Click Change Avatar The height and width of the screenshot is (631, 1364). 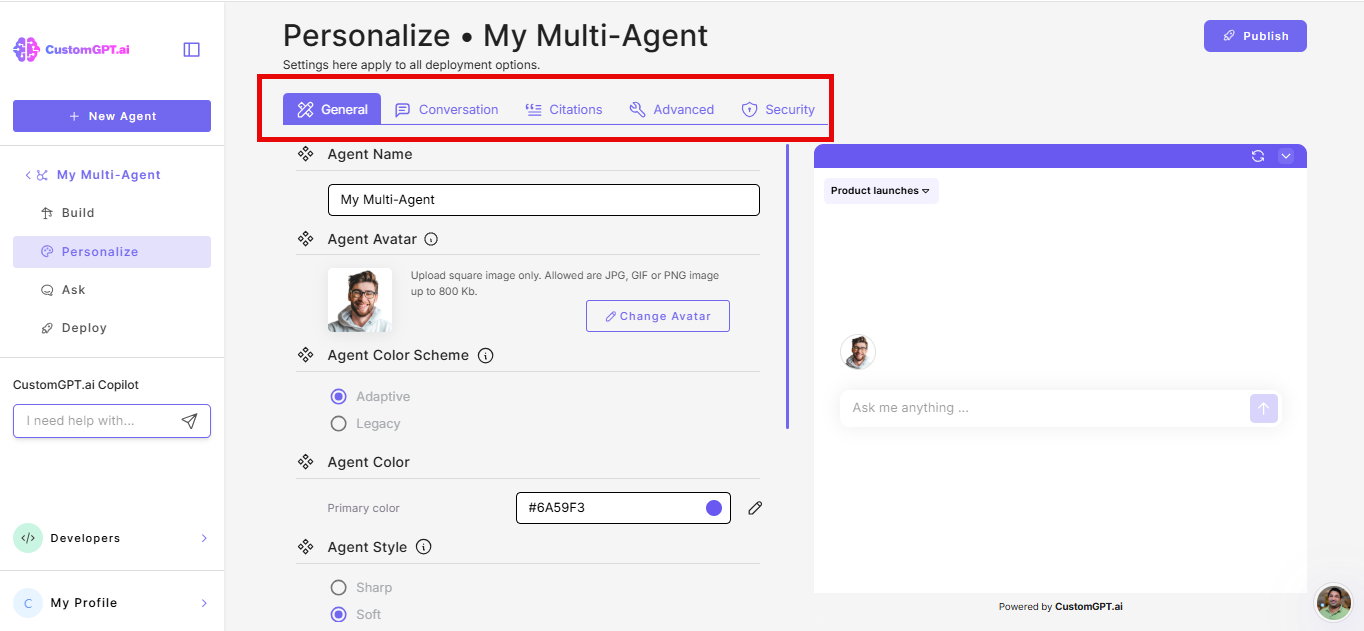[657, 316]
